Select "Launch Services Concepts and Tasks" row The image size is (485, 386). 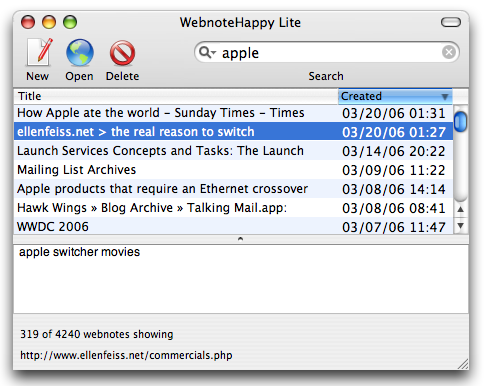tap(233, 151)
